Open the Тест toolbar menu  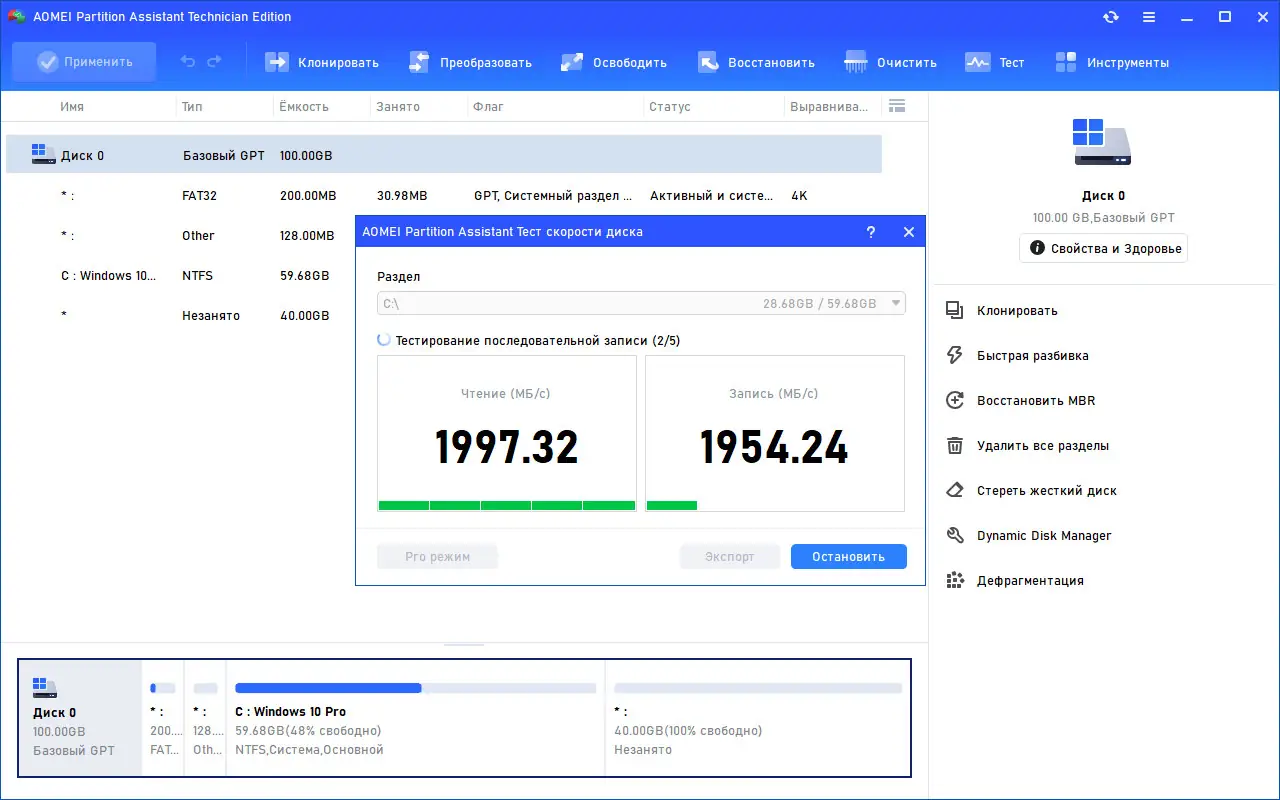(995, 62)
